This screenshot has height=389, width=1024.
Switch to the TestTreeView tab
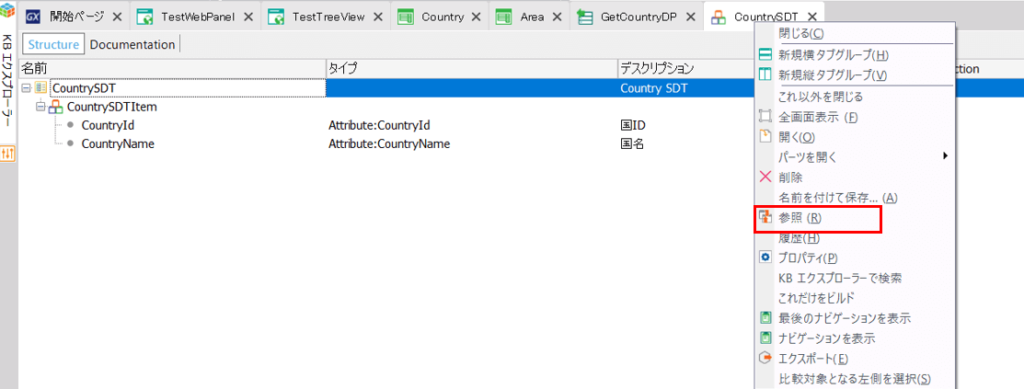(328, 17)
